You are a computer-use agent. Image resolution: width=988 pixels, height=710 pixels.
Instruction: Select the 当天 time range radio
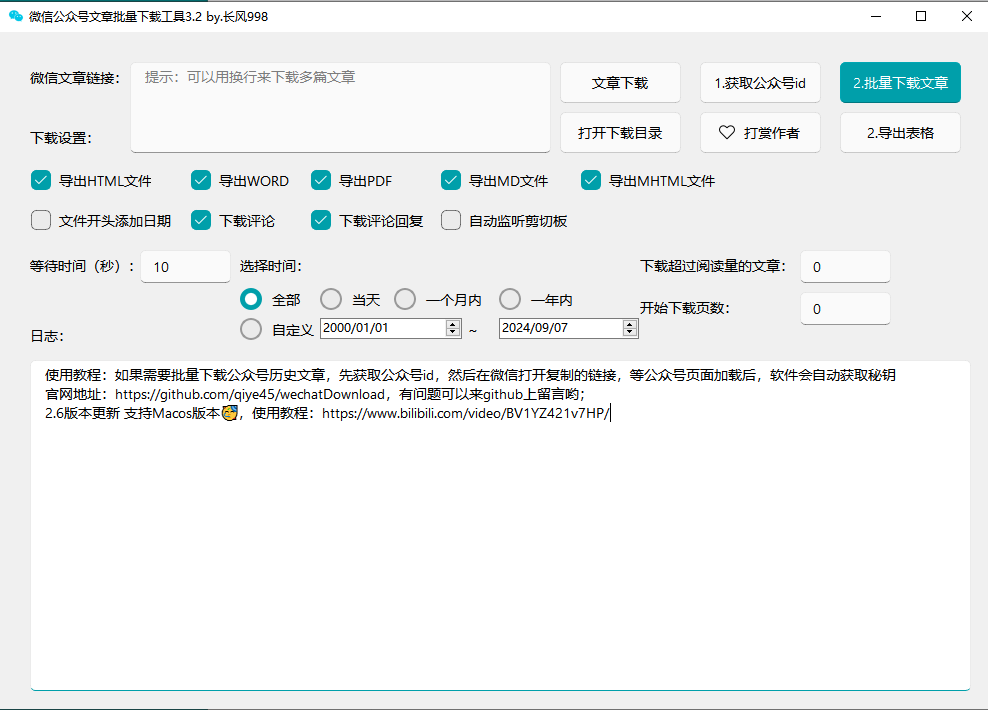pos(331,298)
